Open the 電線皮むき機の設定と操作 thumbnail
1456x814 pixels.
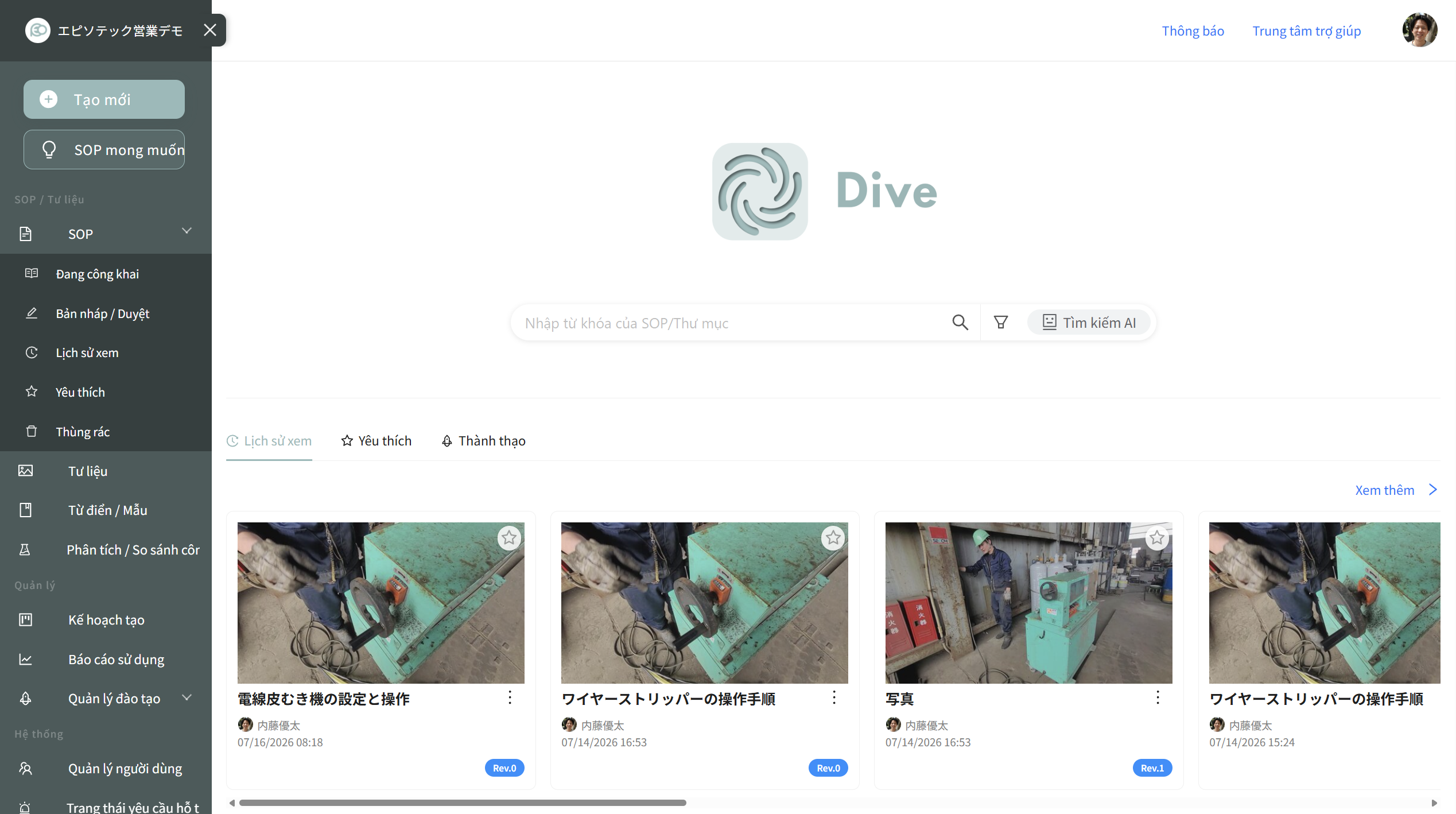pos(381,603)
